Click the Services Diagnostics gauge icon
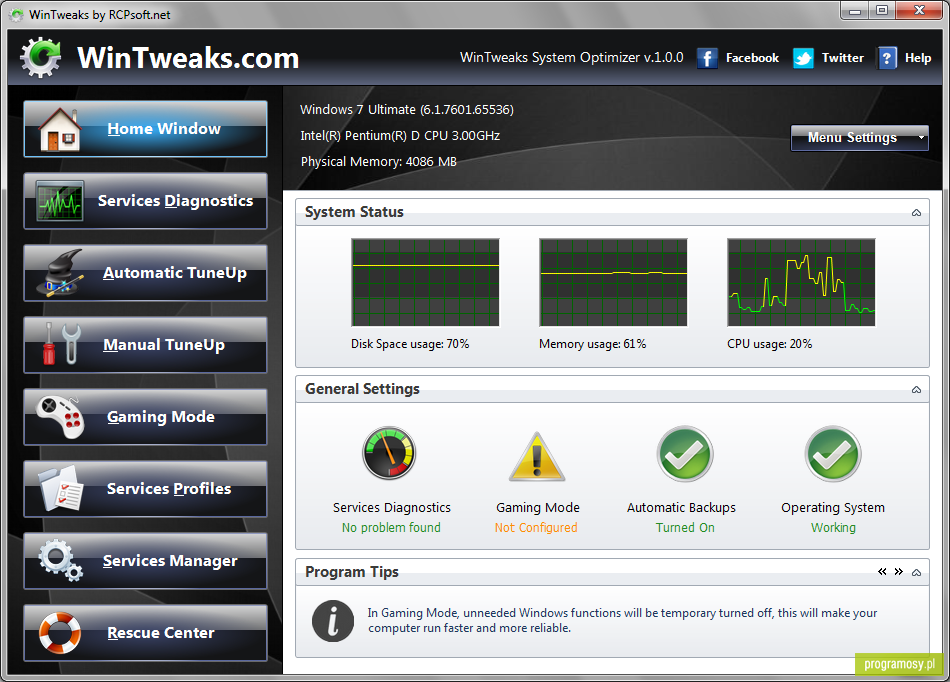The height and width of the screenshot is (682, 950). click(389, 453)
